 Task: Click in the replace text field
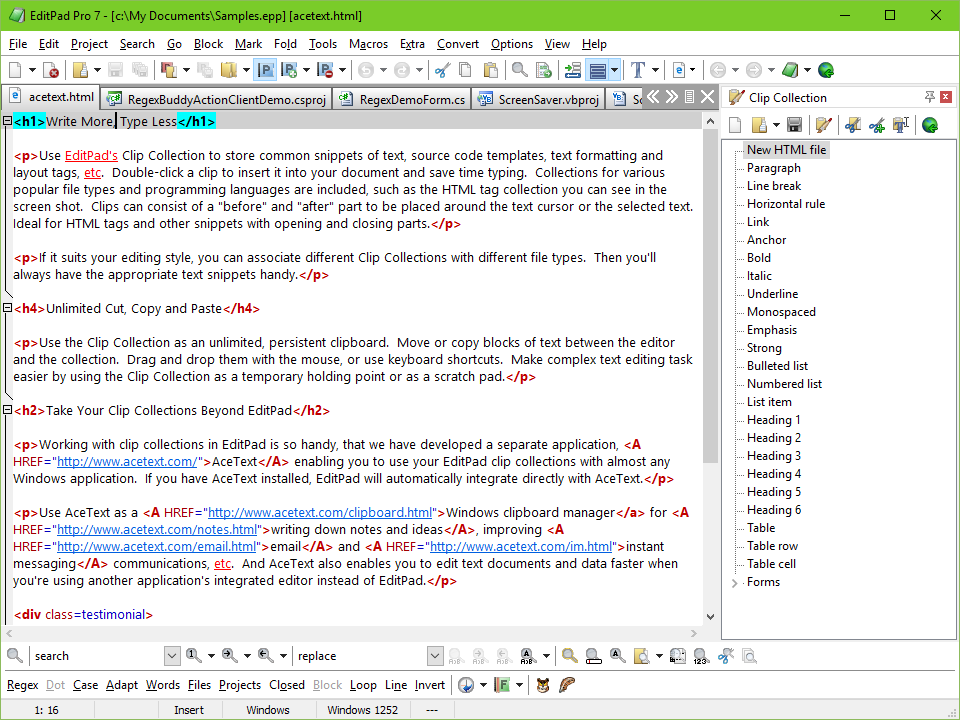coord(361,656)
